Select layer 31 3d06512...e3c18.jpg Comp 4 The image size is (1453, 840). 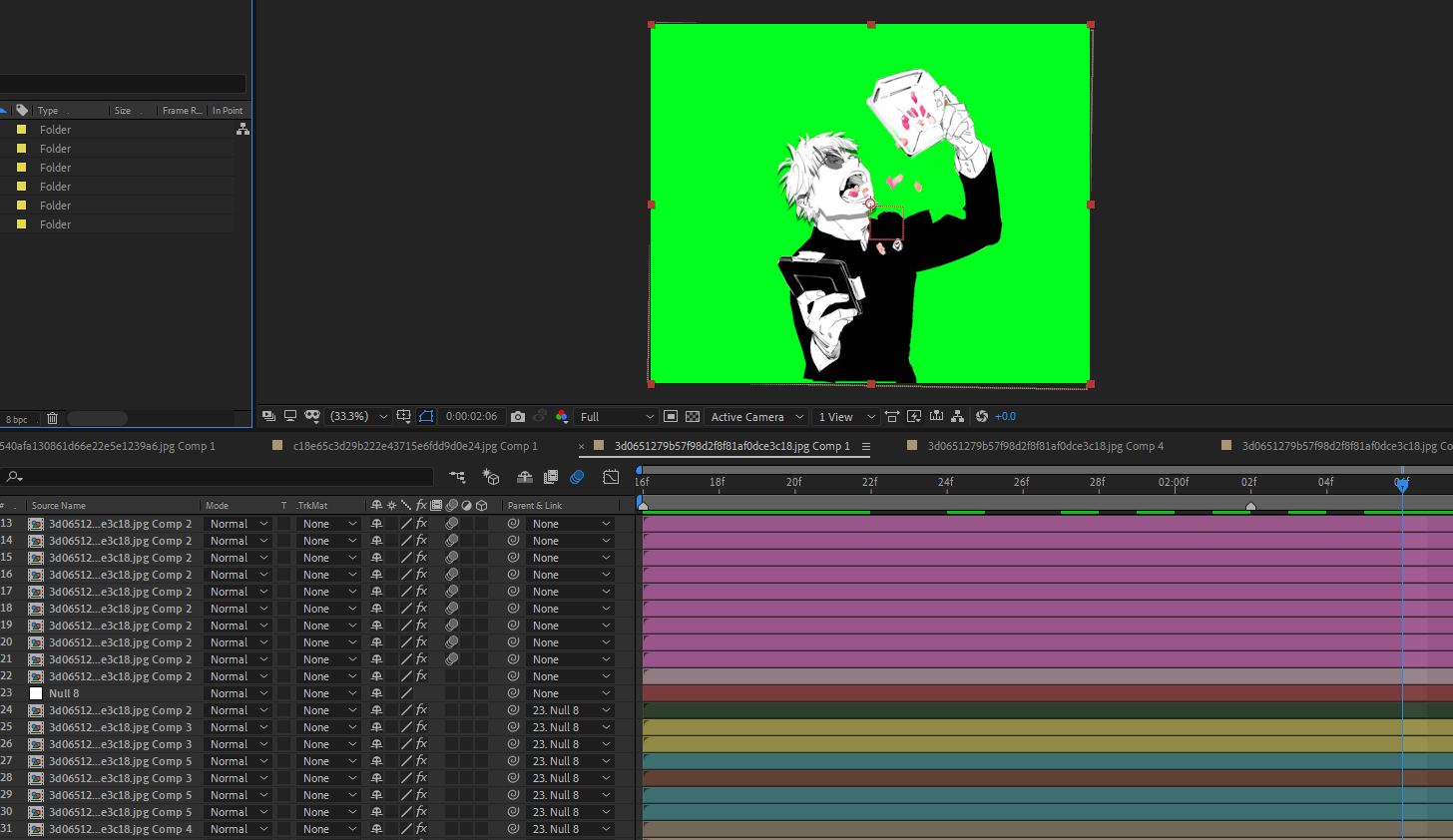[120, 829]
